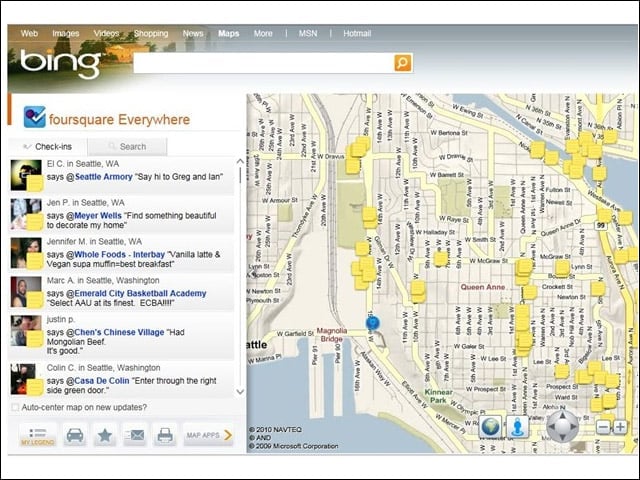Click justin p. profile thumbnail
The height and width of the screenshot is (480, 640).
(26, 331)
